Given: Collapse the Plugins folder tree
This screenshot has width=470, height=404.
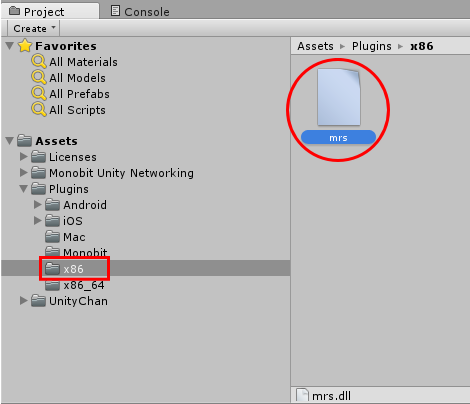Looking at the screenshot, I should [23, 189].
